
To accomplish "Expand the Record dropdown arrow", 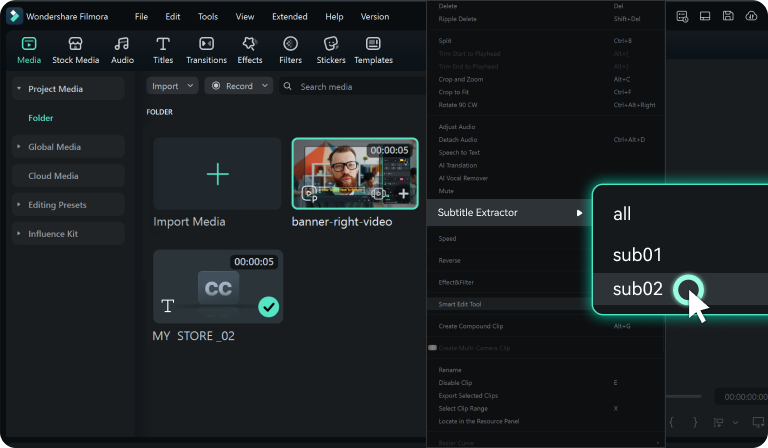I will (x=264, y=86).
